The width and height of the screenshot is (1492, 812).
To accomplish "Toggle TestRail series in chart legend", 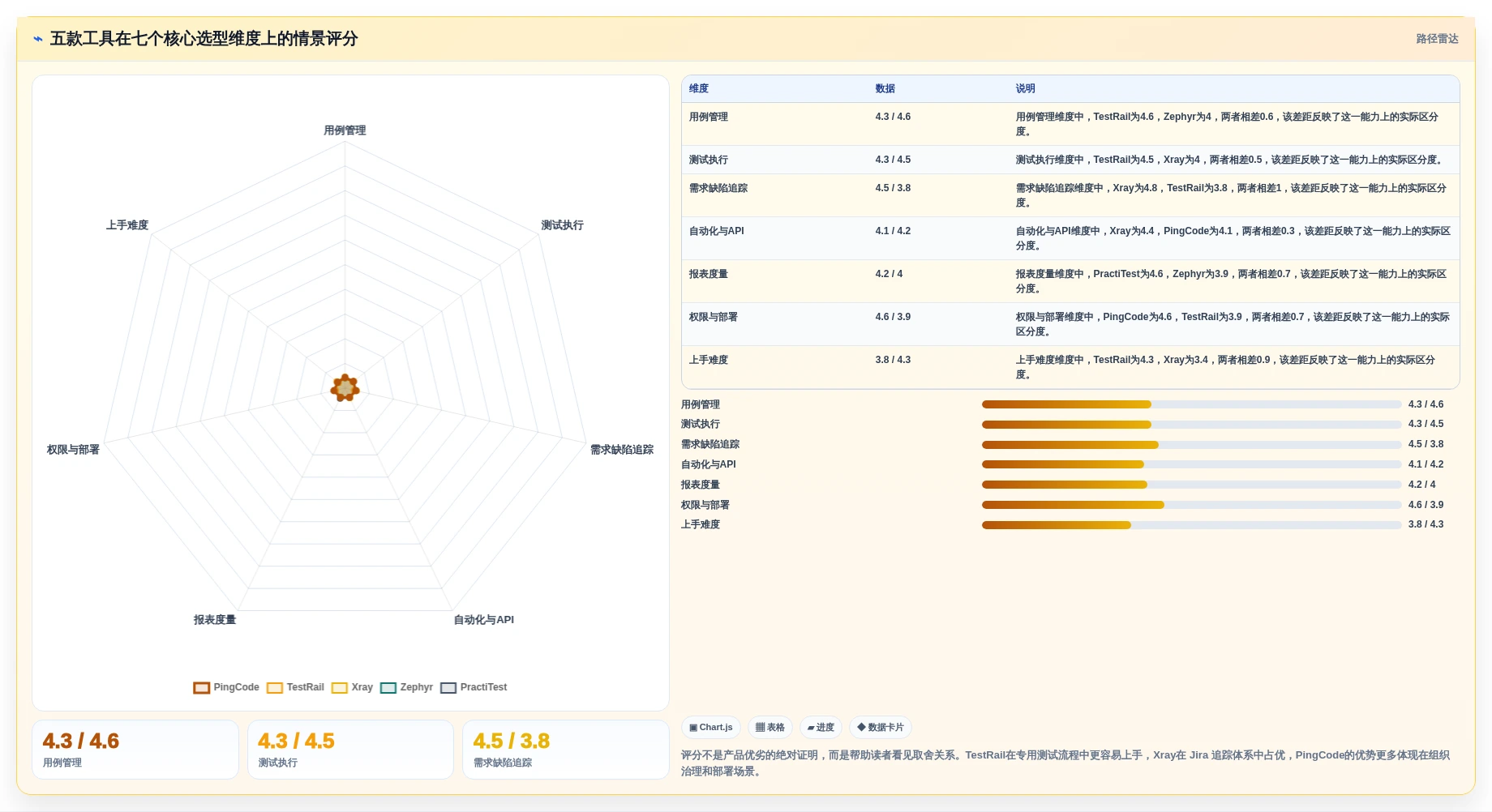I will tap(295, 687).
